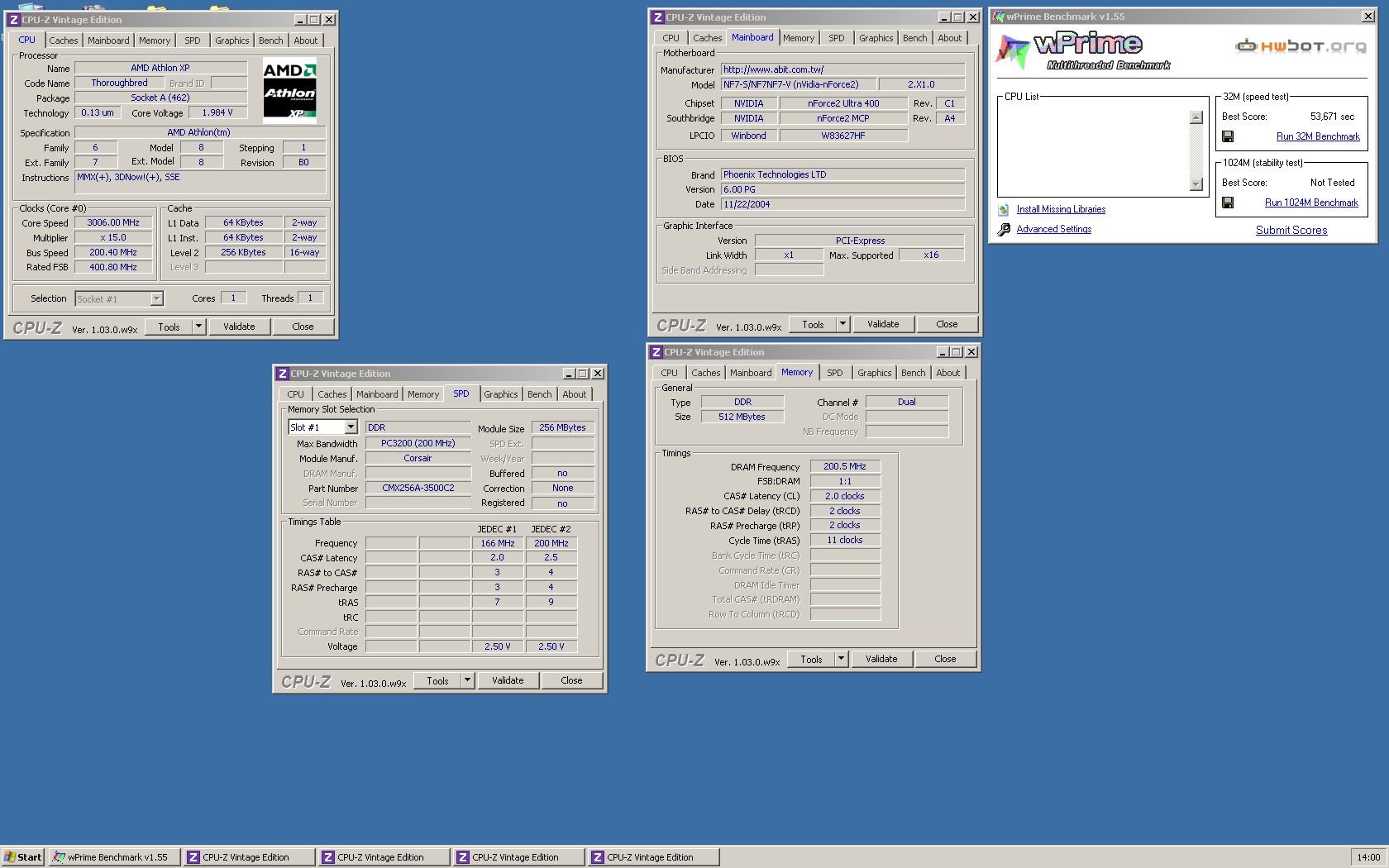Viewport: 1389px width, 868px height.
Task: Open the Advanced Settings link
Action: pyautogui.click(x=1053, y=229)
